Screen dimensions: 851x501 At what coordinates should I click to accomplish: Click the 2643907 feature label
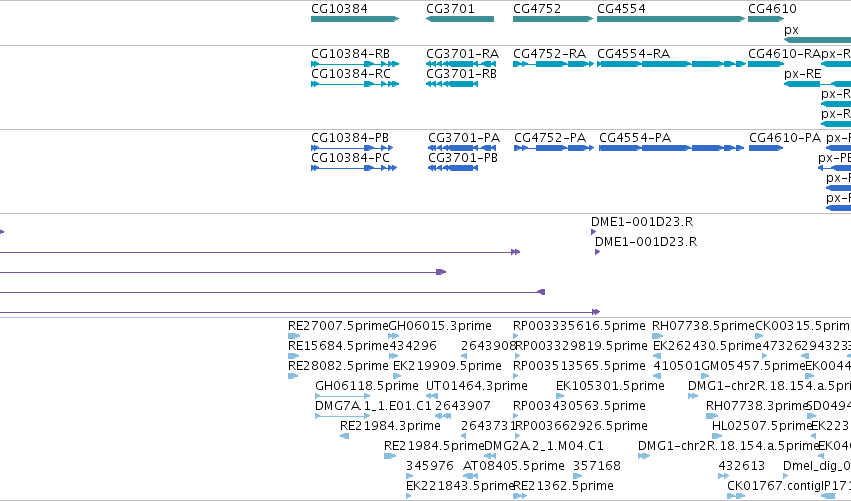[462, 406]
